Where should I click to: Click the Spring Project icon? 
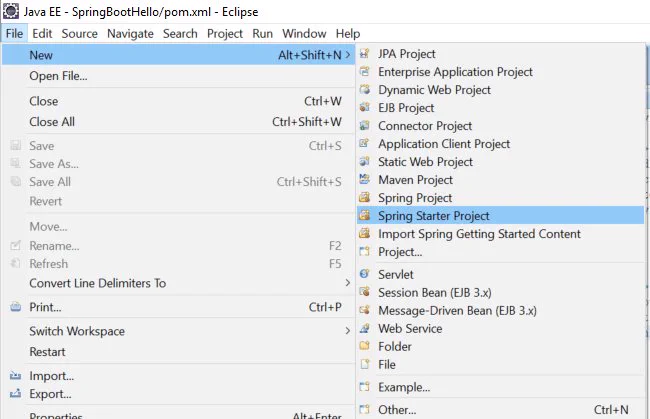pyautogui.click(x=364, y=197)
